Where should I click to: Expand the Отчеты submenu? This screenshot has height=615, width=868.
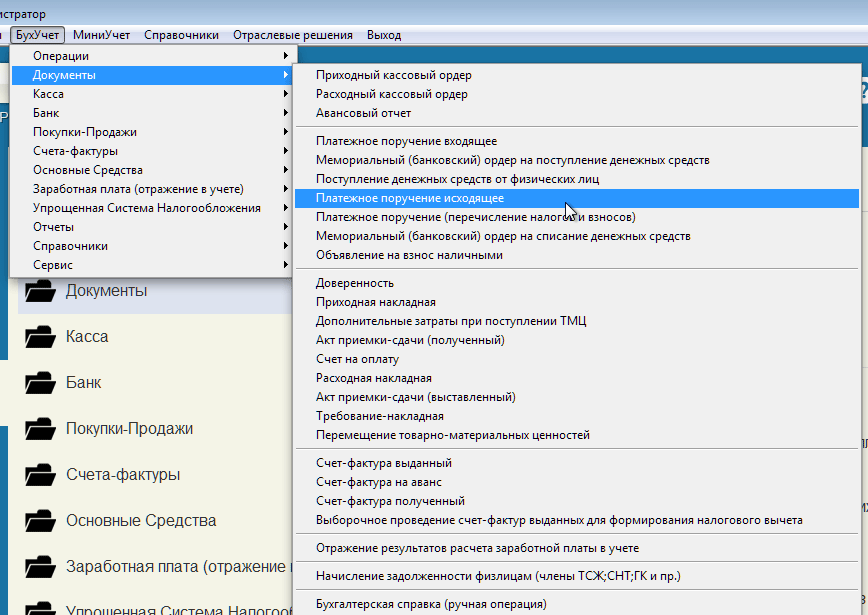tap(154, 227)
